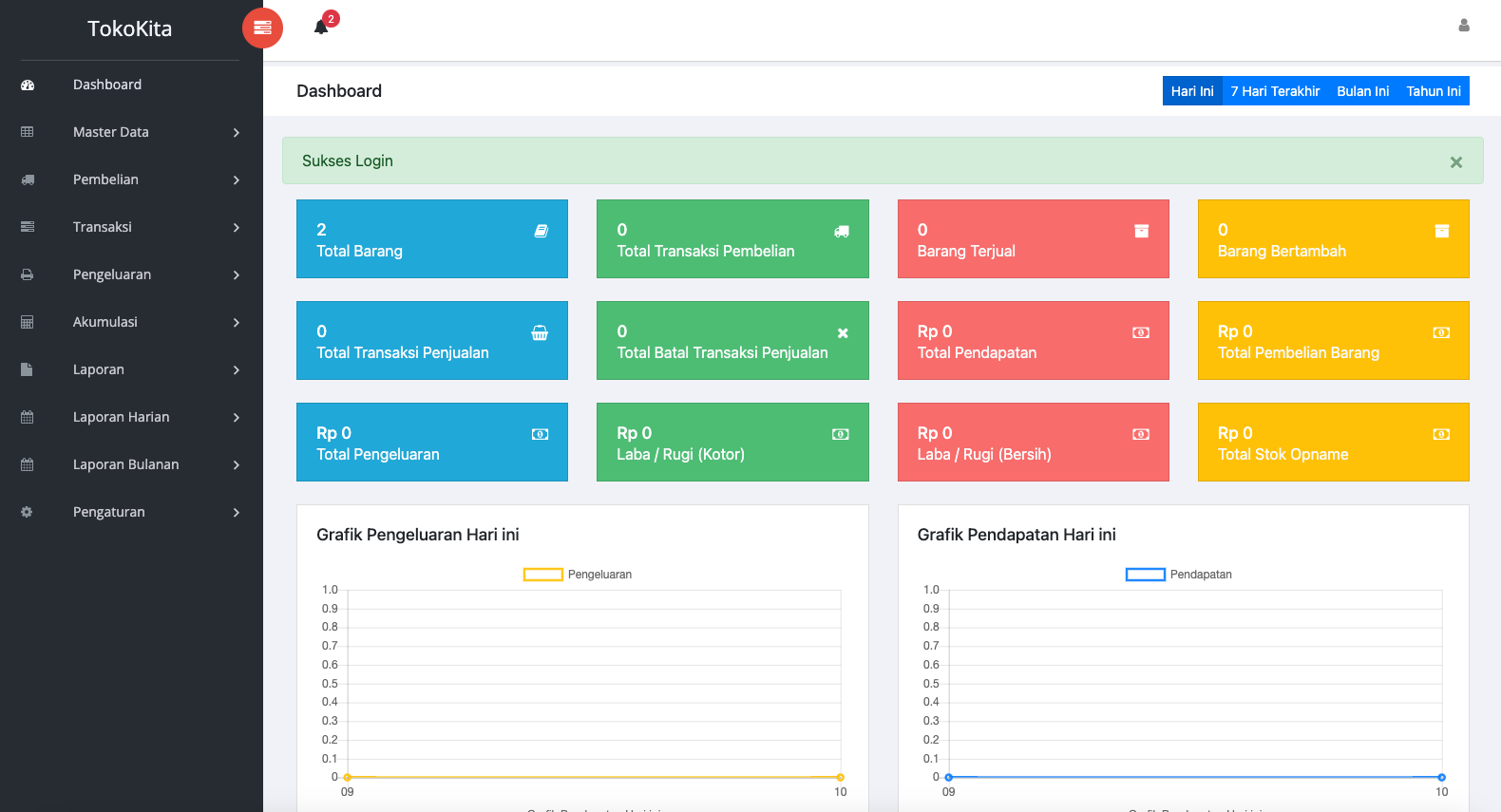This screenshot has height=812, width=1501.
Task: Click the notification bell icon
Action: coord(321,27)
